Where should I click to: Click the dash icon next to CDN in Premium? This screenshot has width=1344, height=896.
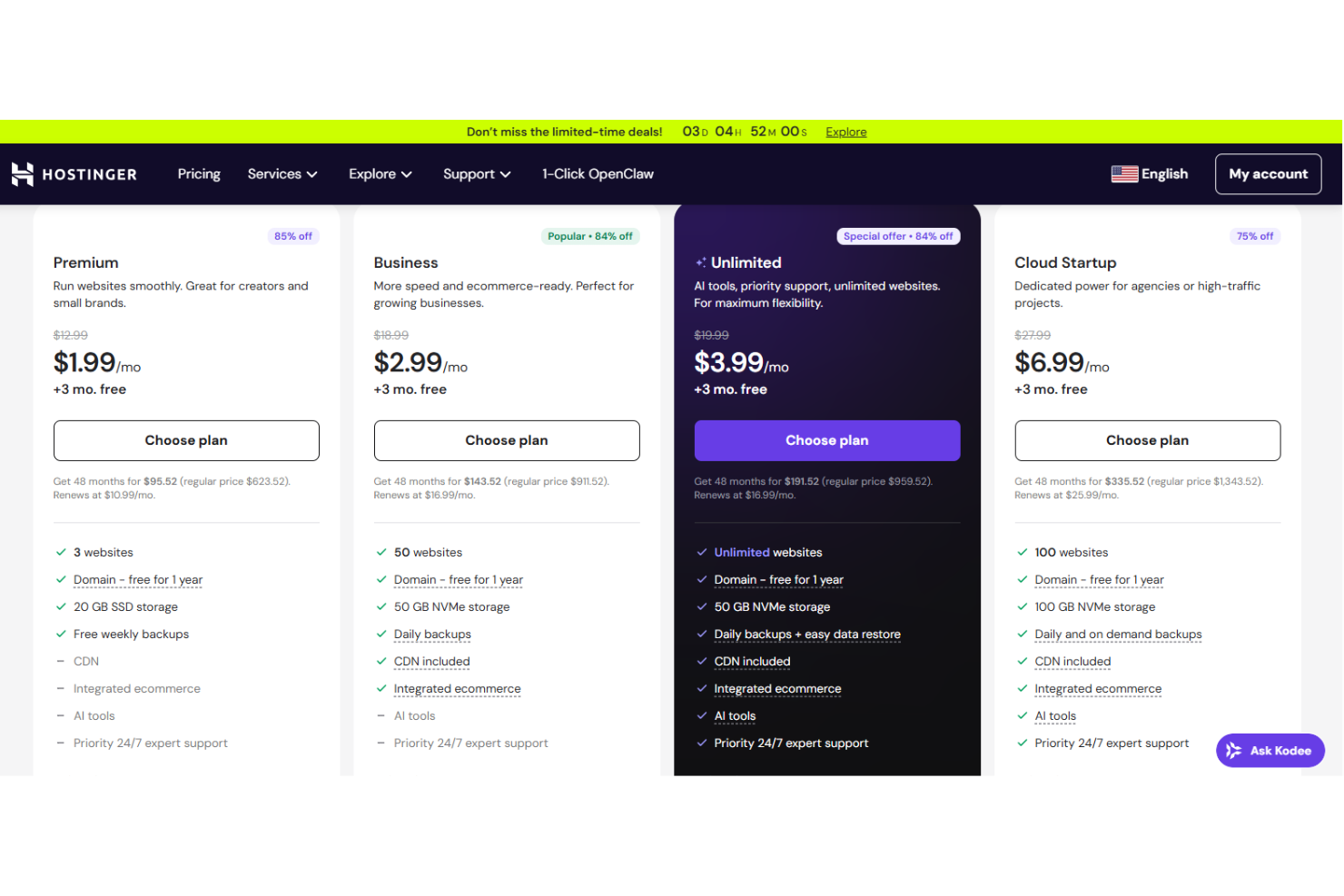tap(62, 661)
